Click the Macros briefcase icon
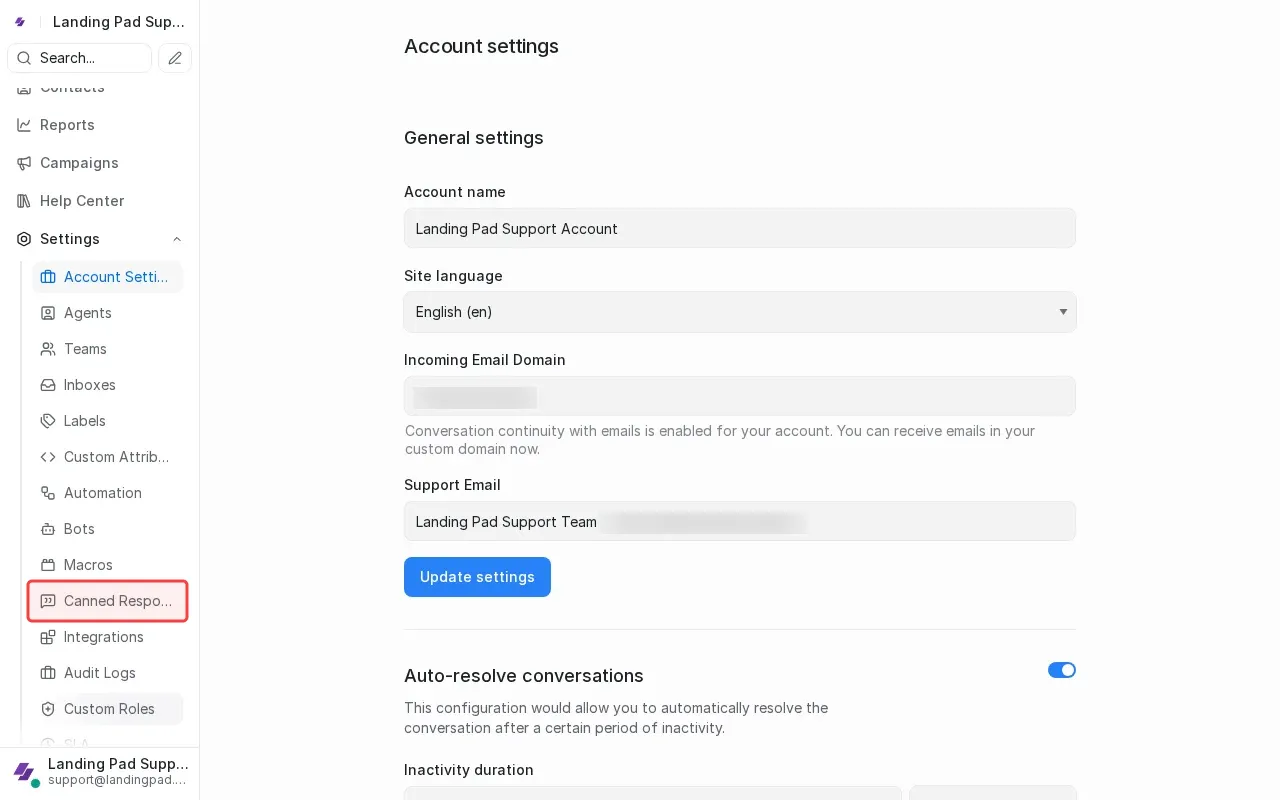1280x800 pixels. pos(48,565)
